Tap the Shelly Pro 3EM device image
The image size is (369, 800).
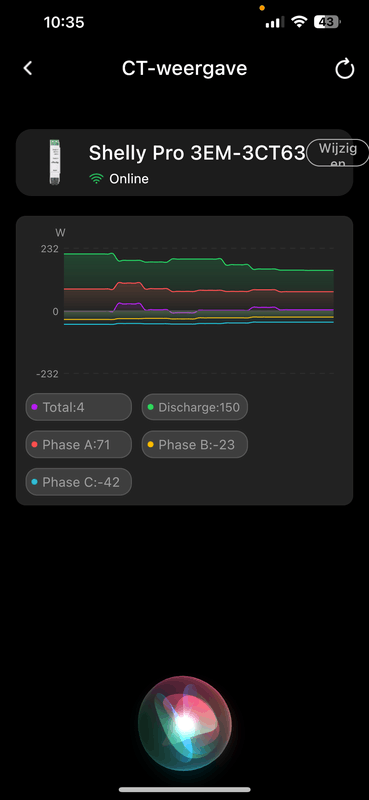[x=55, y=162]
